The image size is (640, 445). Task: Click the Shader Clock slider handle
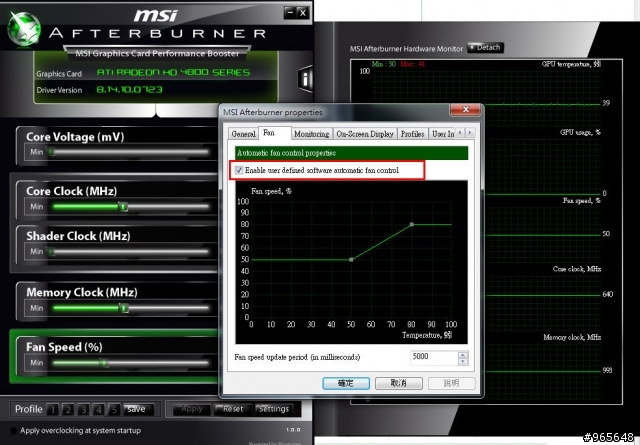click(51, 252)
